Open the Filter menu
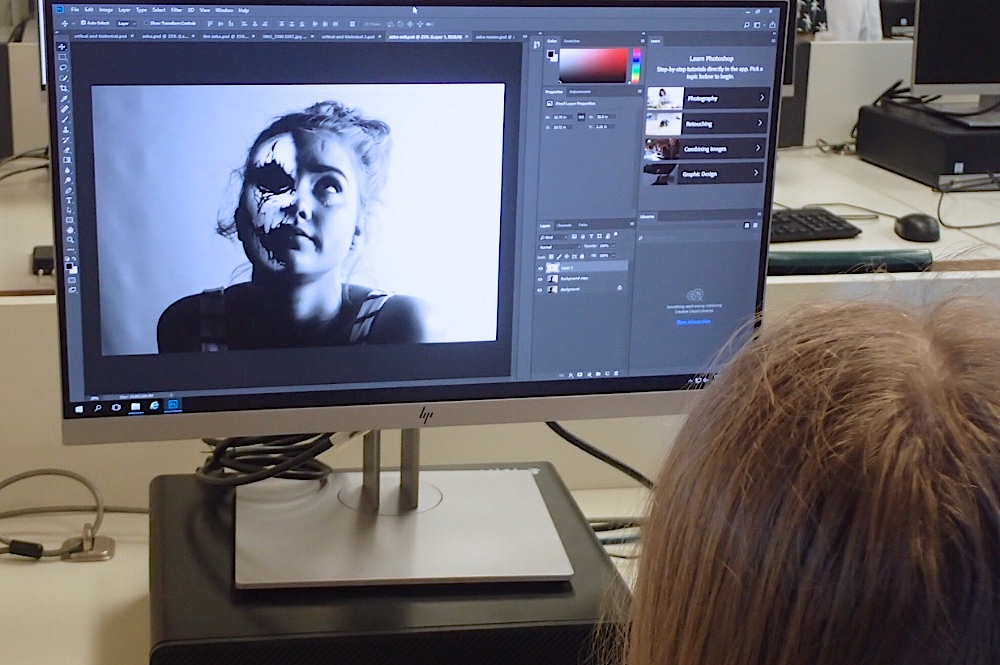This screenshot has height=665, width=1000. click(x=176, y=10)
